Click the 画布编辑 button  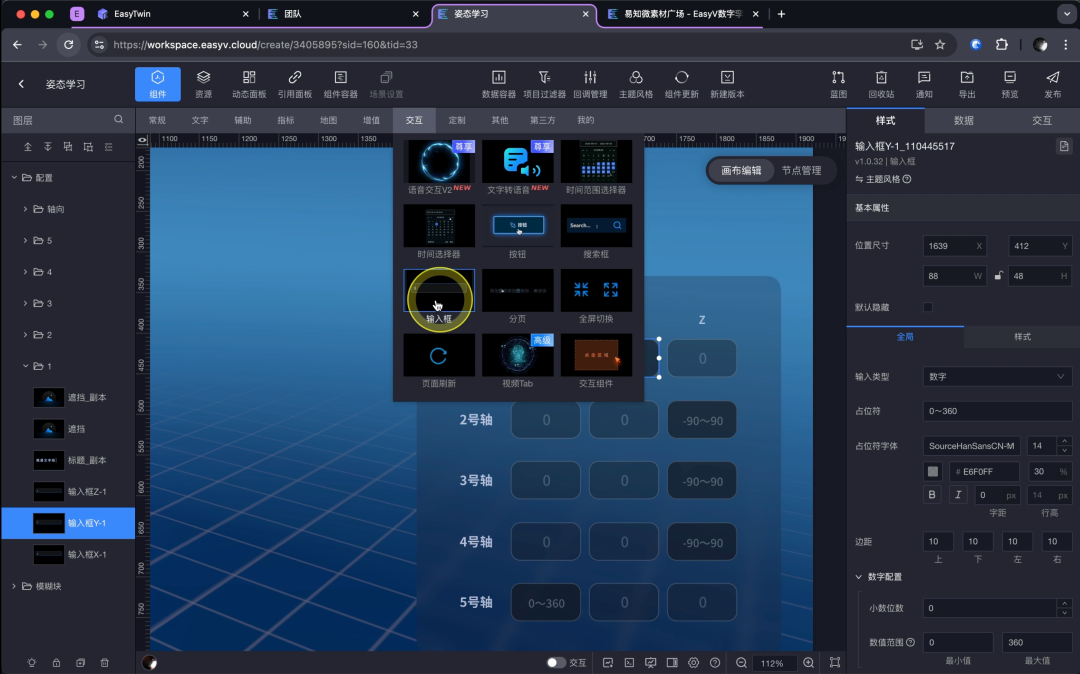[x=741, y=171]
